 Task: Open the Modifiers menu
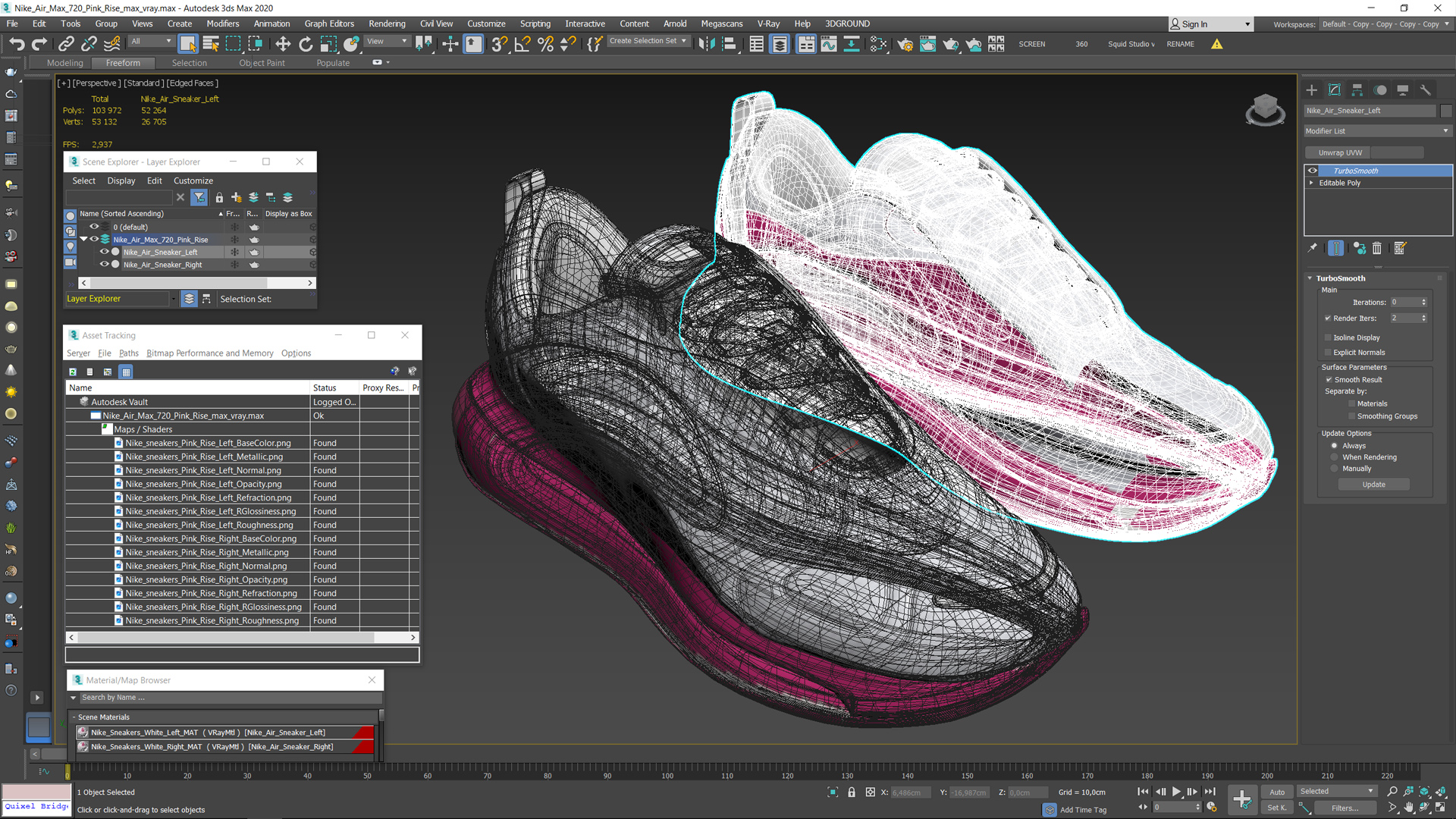point(222,24)
